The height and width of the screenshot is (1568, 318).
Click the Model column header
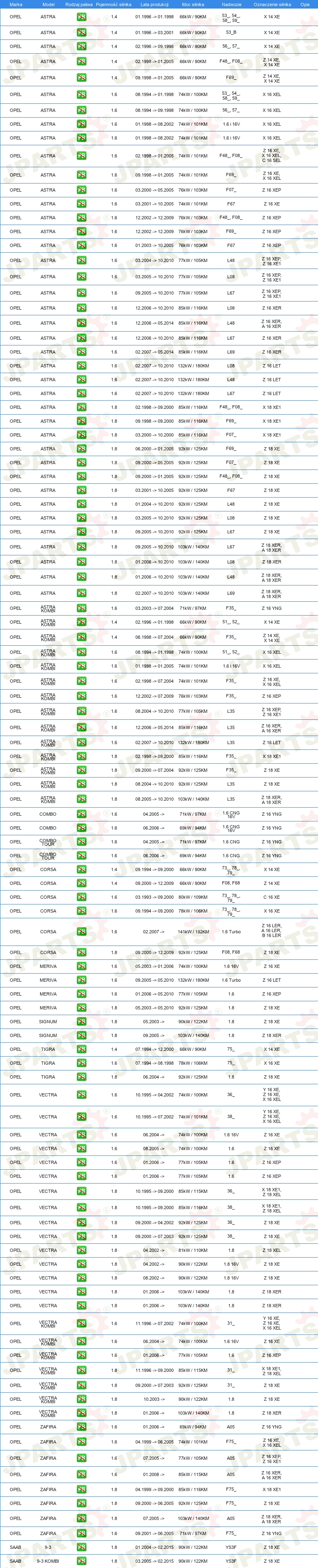(48, 4)
